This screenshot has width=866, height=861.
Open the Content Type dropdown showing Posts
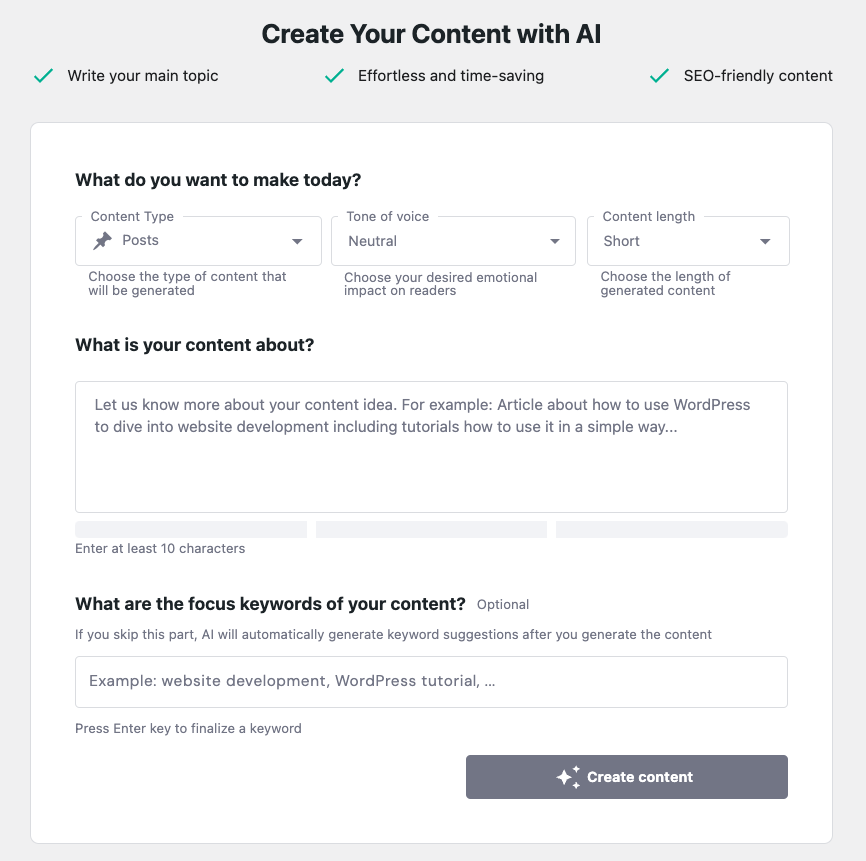(x=197, y=241)
